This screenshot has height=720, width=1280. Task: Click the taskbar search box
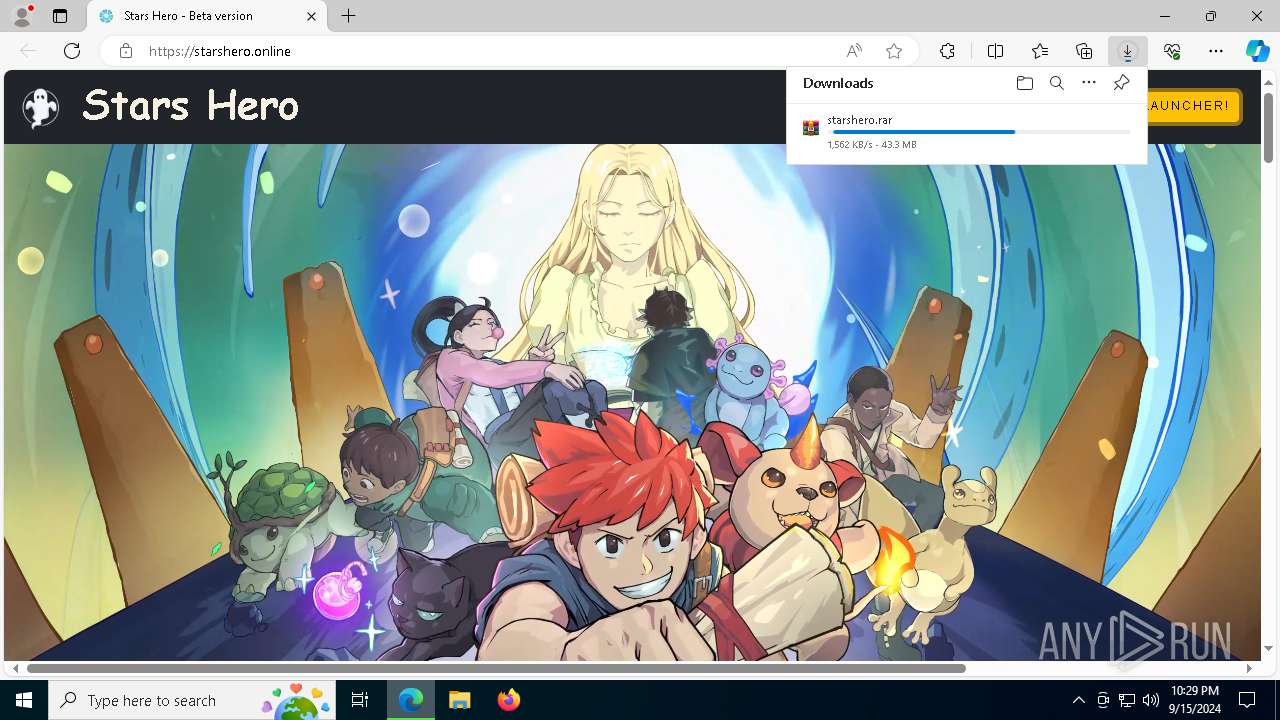193,700
